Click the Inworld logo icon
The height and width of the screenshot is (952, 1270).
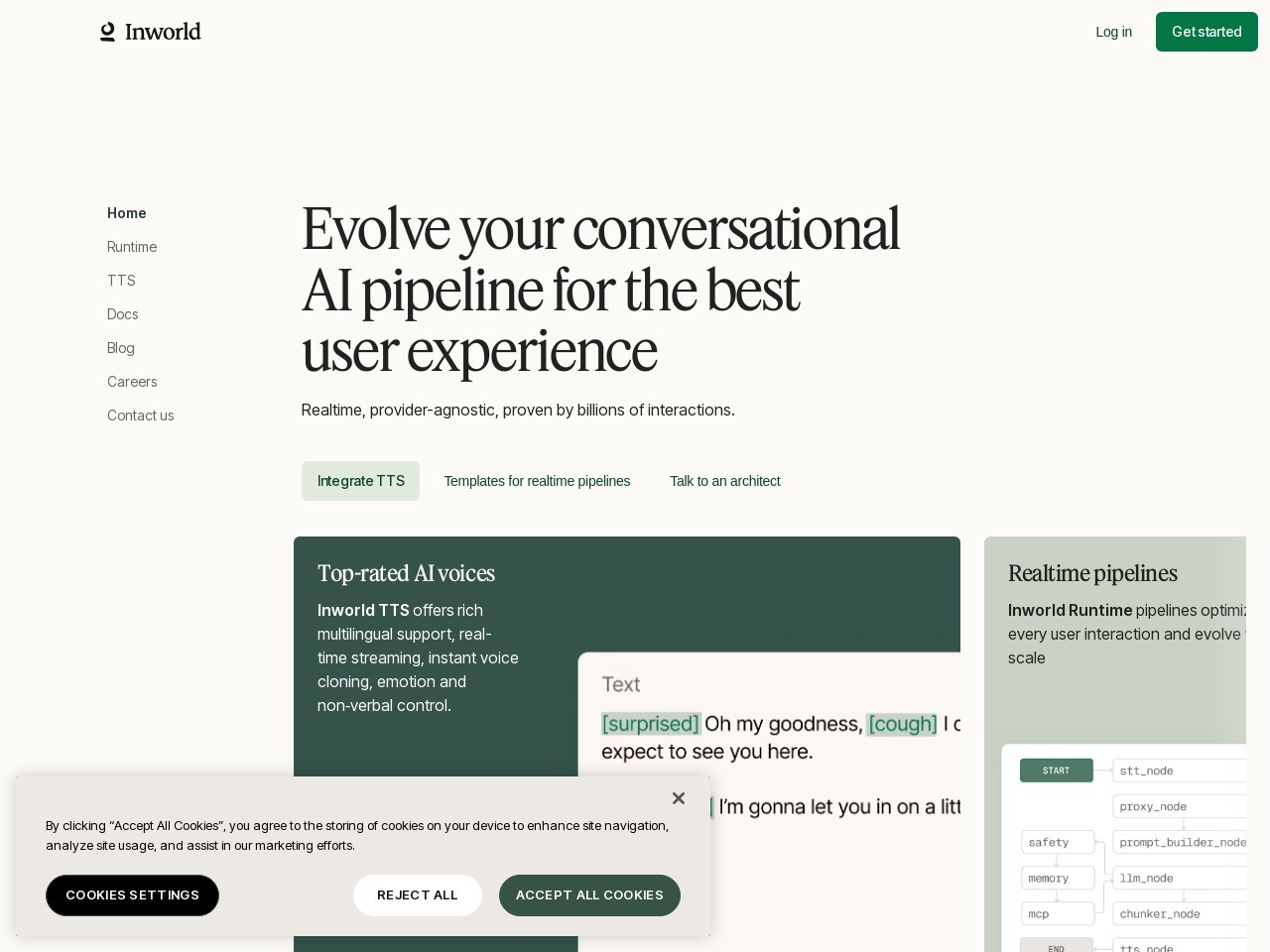(108, 32)
